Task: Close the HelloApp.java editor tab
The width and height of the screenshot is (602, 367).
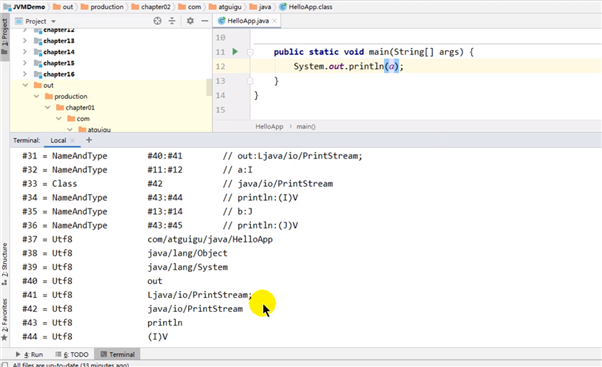Action: tap(274, 21)
